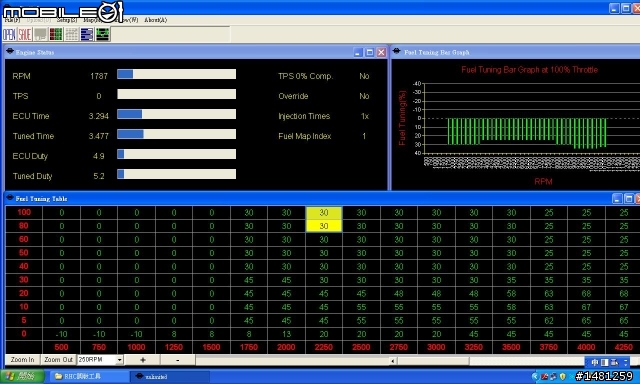
Task: Click the red-green fuel table toolbar icon
Action: [56, 34]
